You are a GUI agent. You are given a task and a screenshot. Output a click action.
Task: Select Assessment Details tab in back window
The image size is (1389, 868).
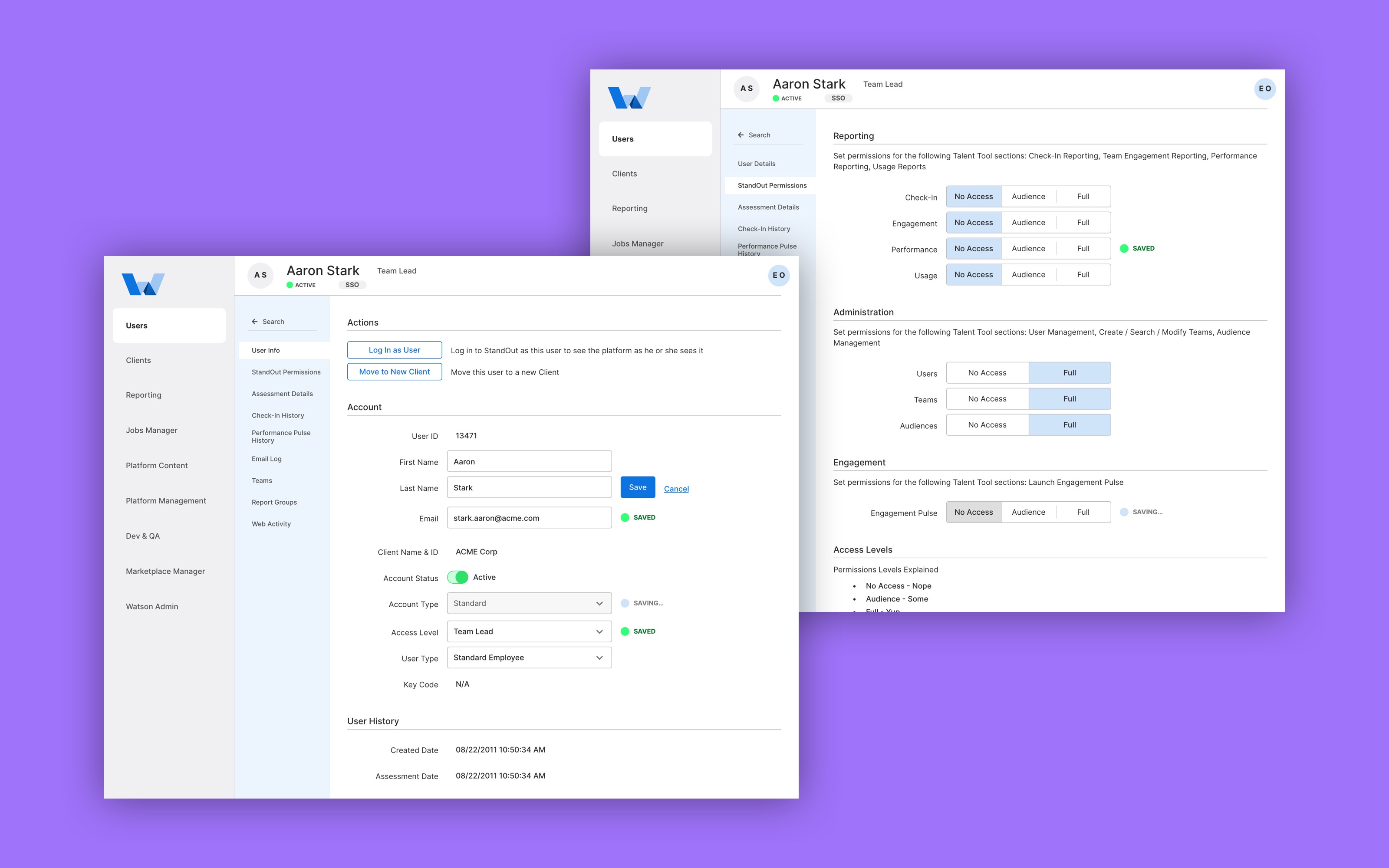point(769,207)
